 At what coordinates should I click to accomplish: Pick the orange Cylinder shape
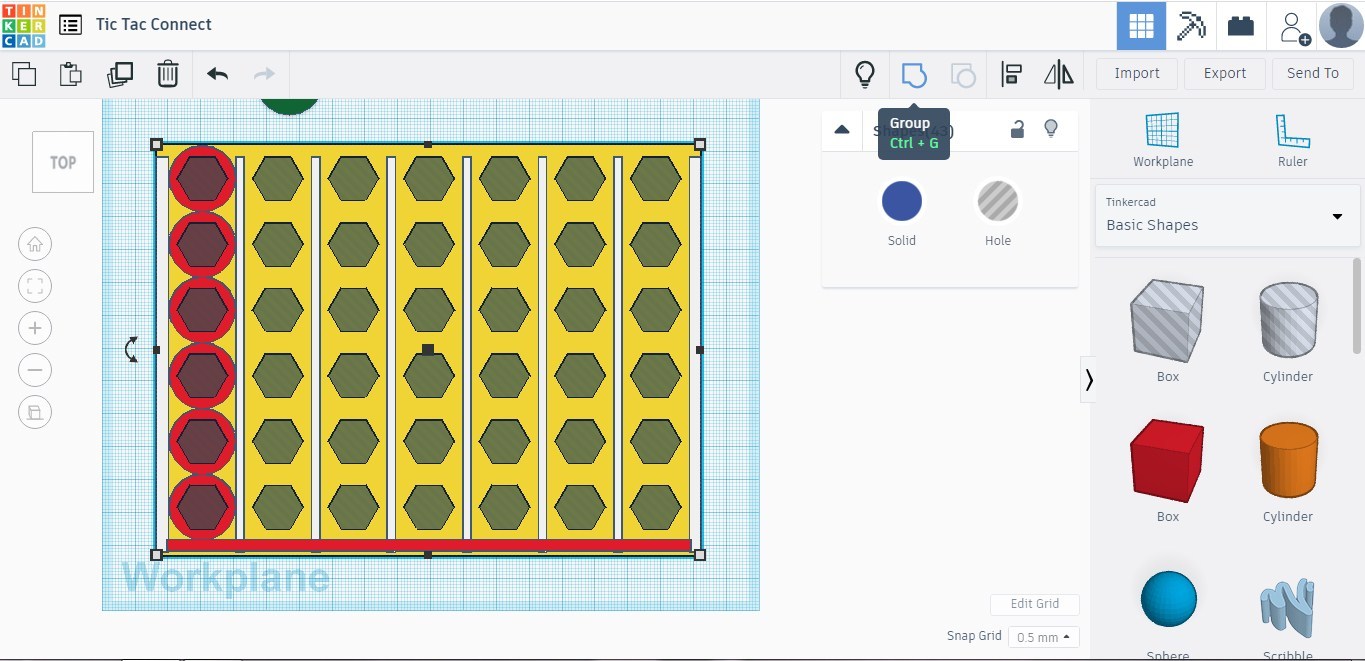1288,460
